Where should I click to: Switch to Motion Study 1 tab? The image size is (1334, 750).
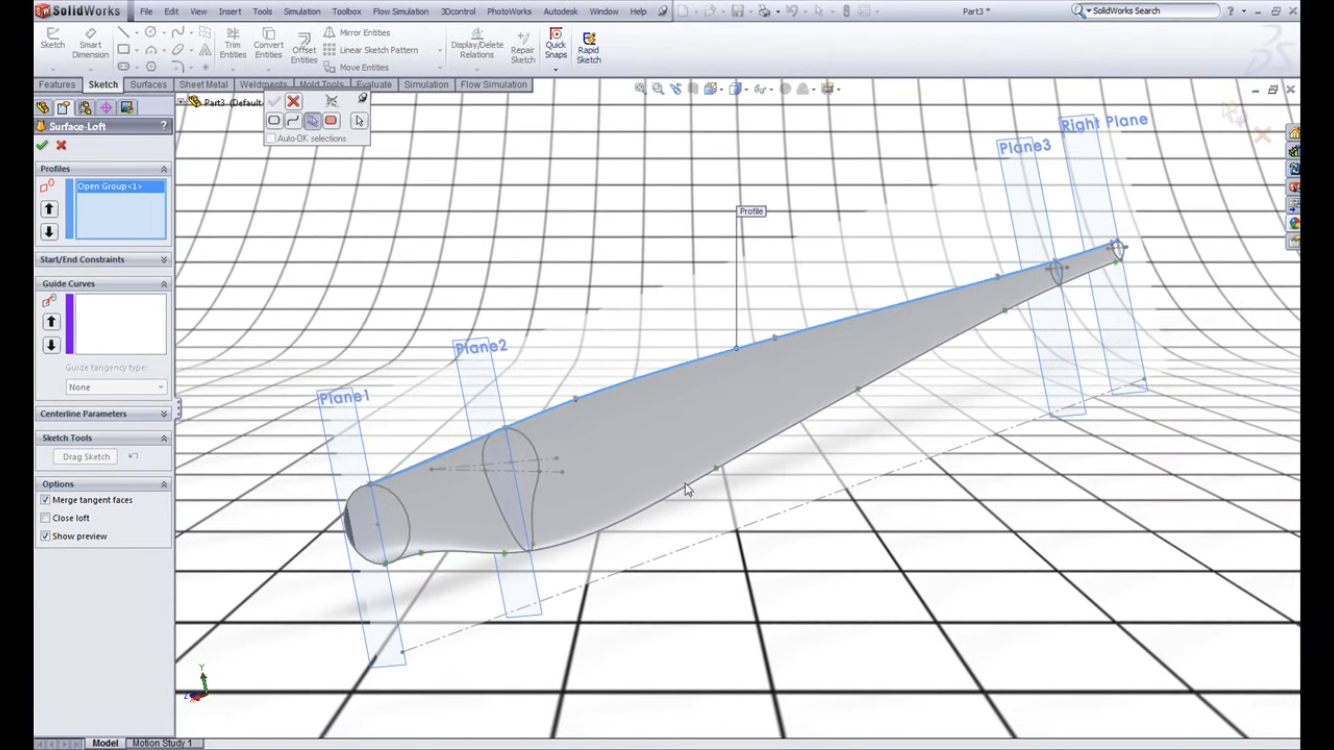[x=161, y=743]
